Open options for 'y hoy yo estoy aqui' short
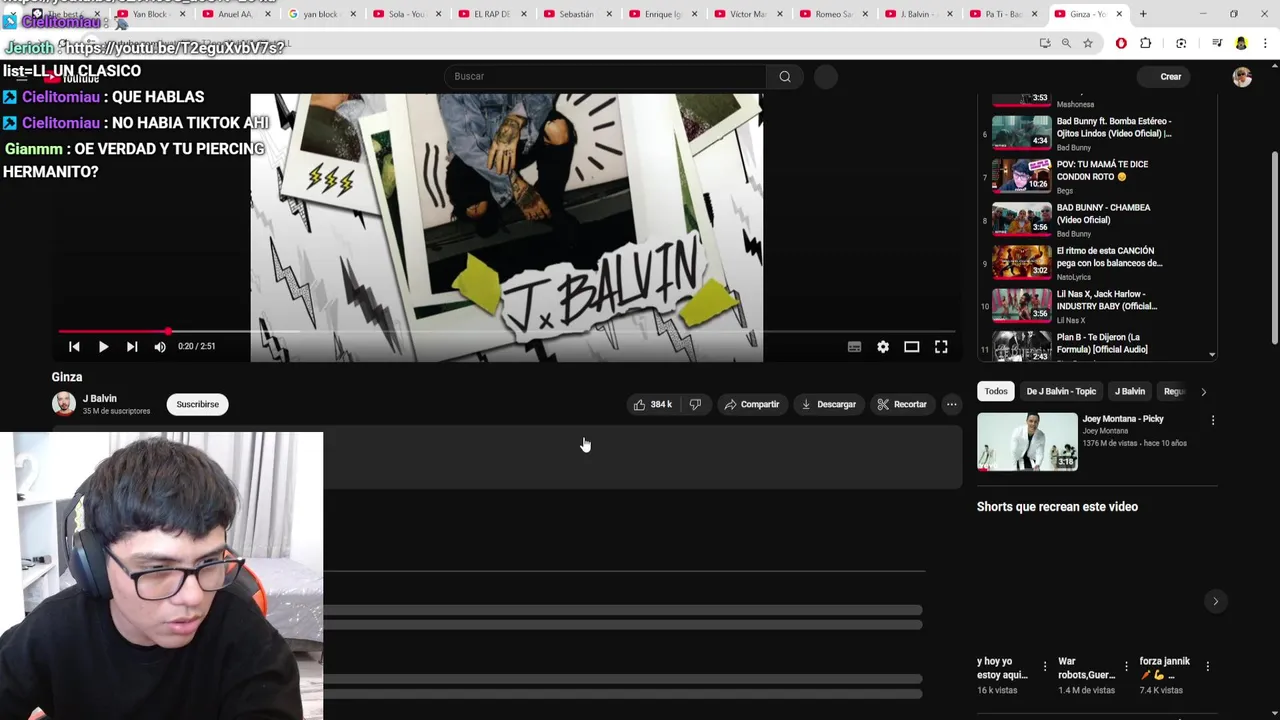 [1045, 666]
